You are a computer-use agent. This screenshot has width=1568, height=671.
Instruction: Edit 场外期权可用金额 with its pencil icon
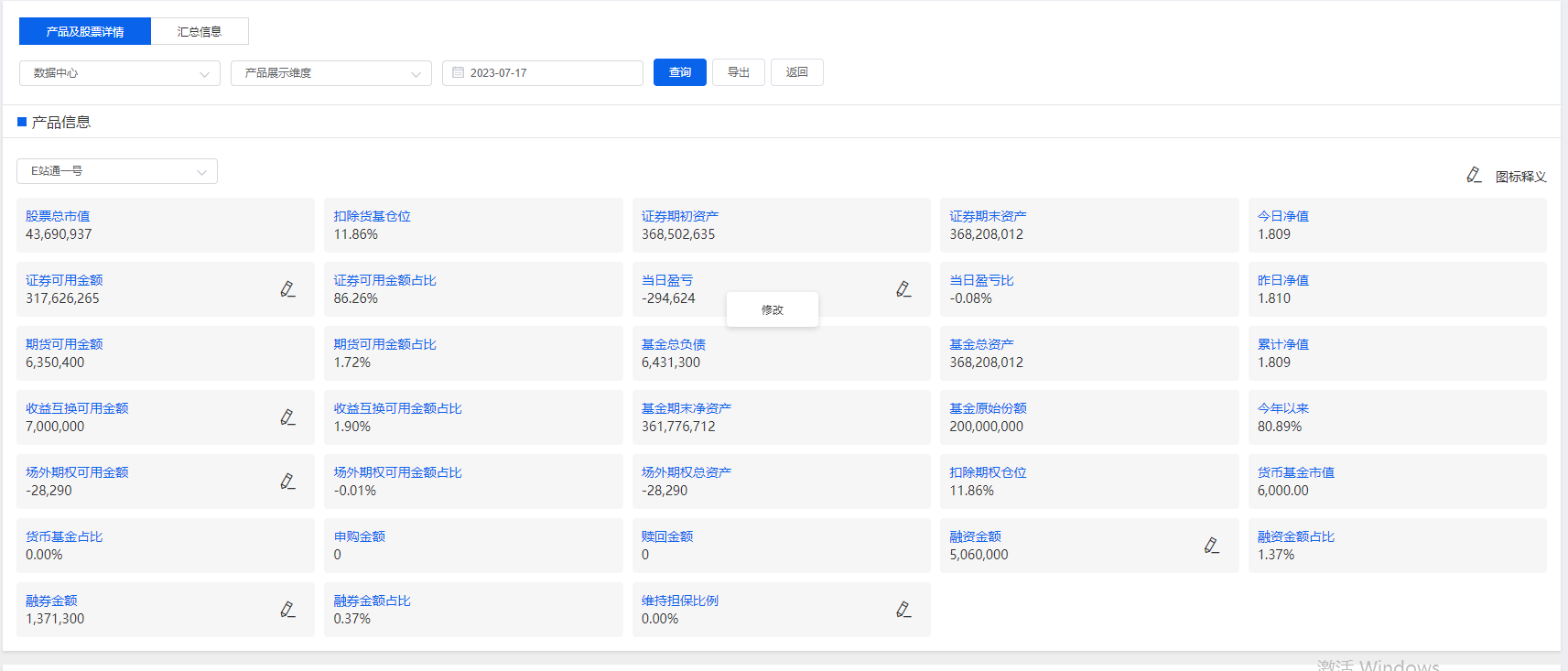287,482
